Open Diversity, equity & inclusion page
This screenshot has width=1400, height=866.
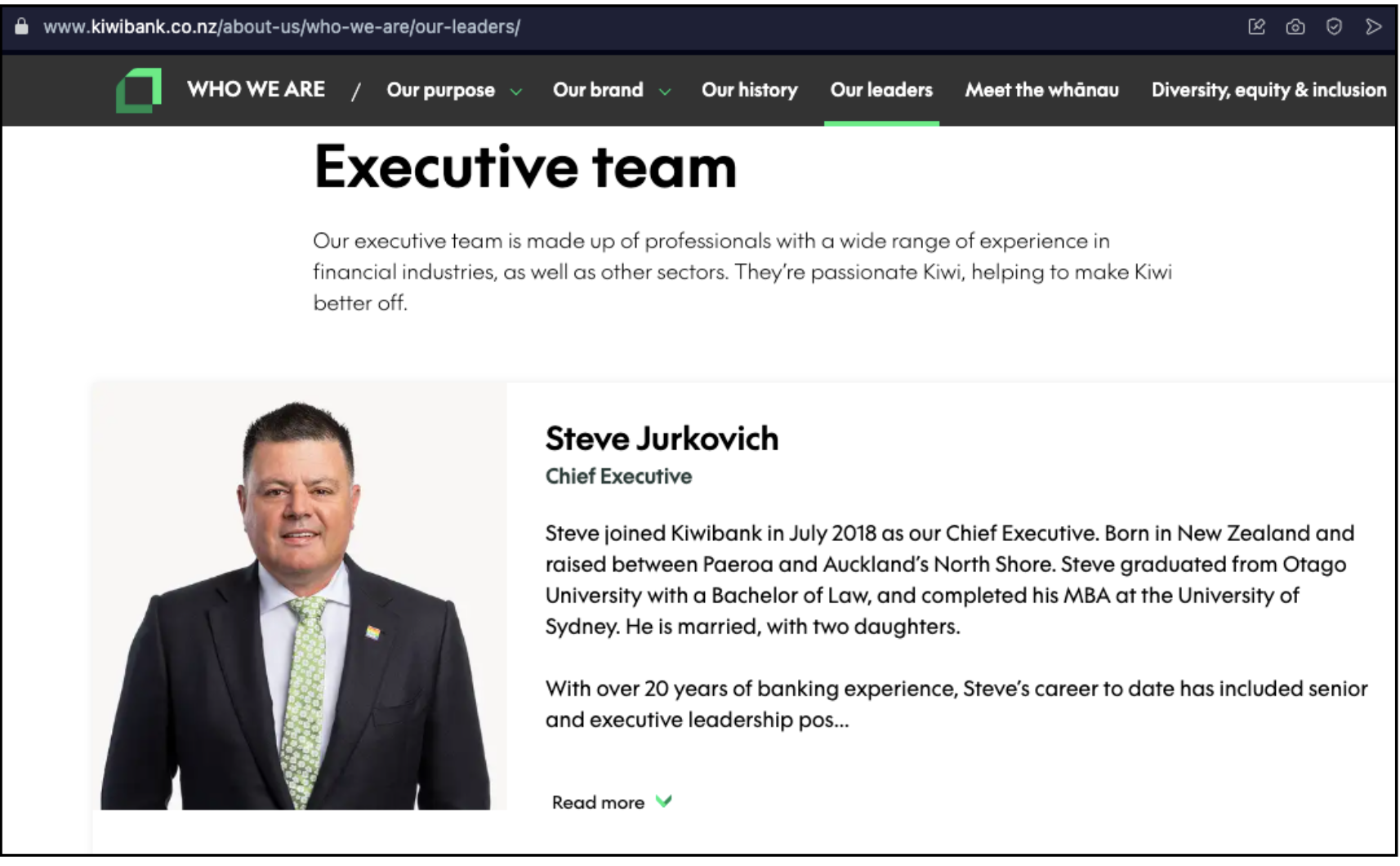[x=1268, y=90]
